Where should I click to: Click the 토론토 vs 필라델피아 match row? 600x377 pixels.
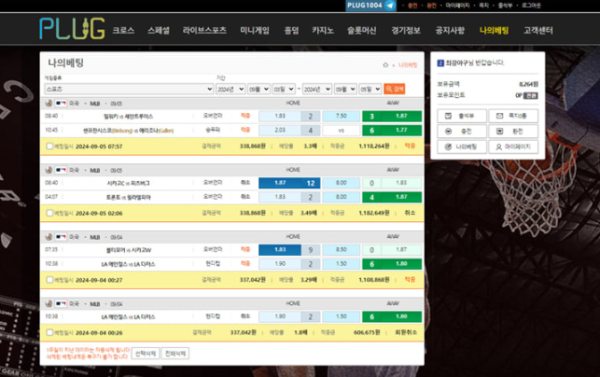[x=232, y=197]
